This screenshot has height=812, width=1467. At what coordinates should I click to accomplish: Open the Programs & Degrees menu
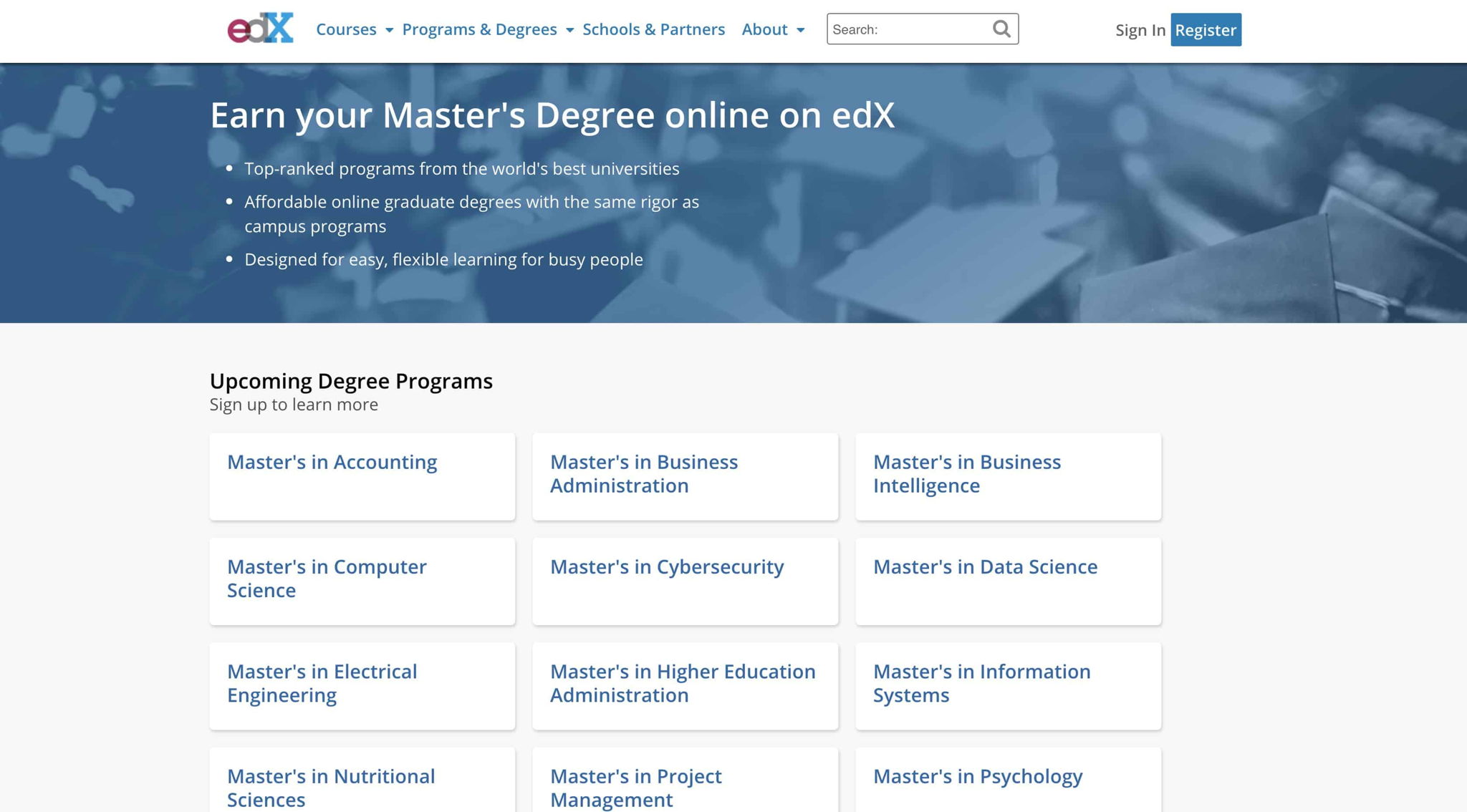pos(479,29)
